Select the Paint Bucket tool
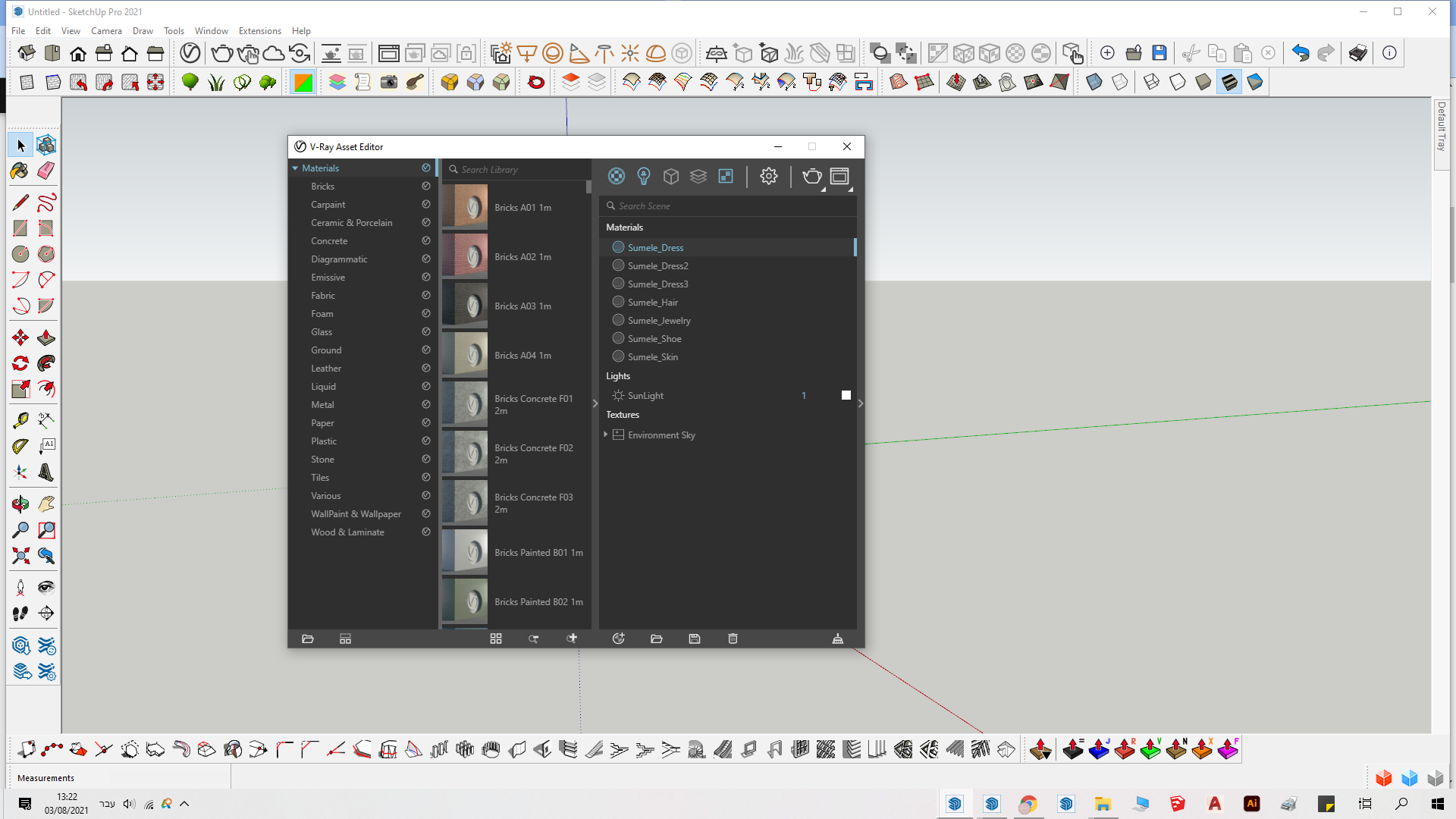Screen dimensions: 1456x819 (20, 171)
